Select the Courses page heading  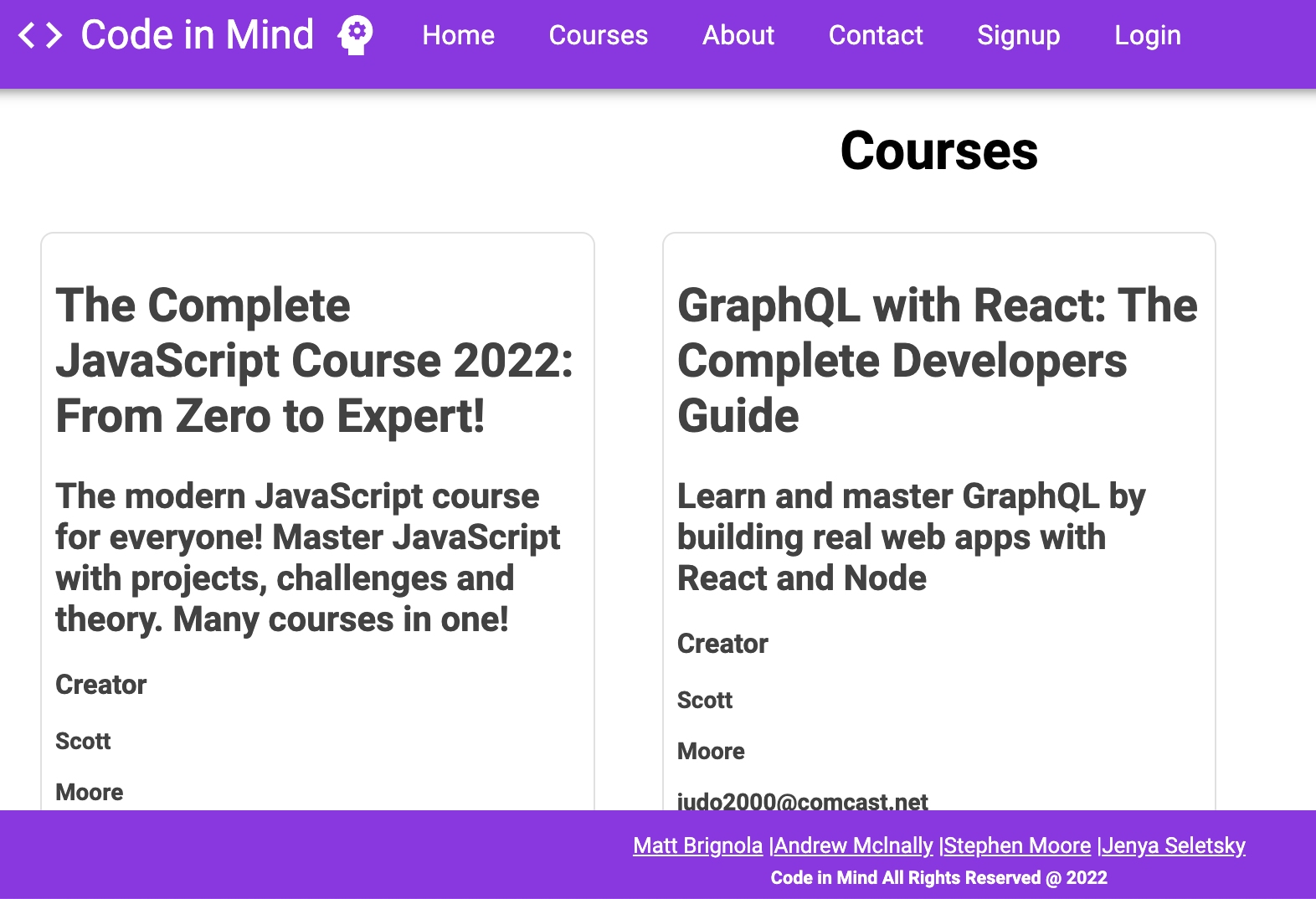939,151
